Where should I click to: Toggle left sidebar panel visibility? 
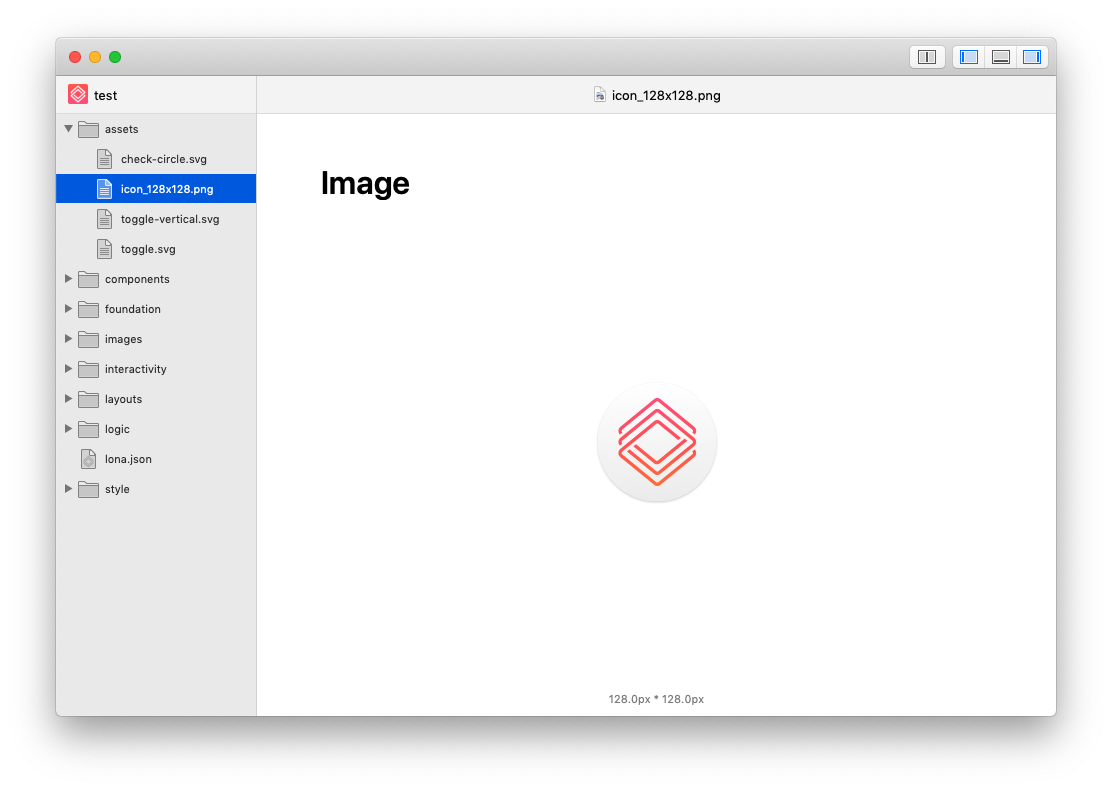[969, 57]
